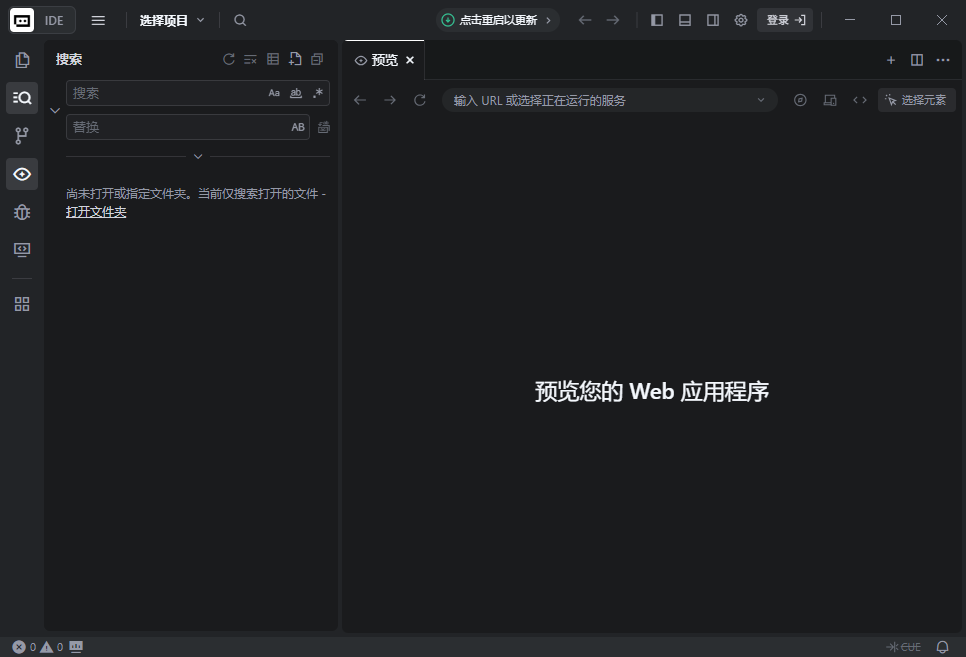Collapse all search results icon
This screenshot has width=966, height=657.
(x=317, y=59)
